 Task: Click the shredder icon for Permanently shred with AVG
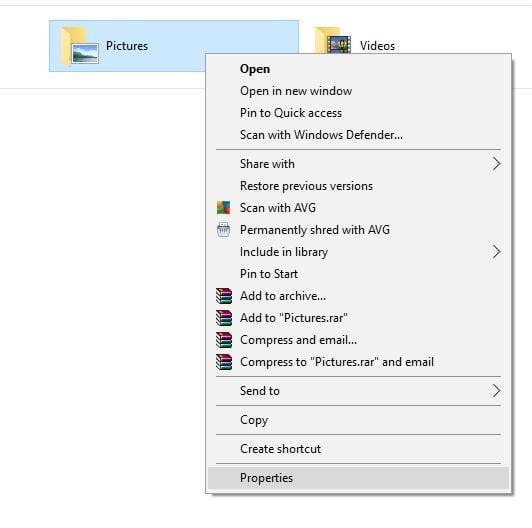(223, 230)
